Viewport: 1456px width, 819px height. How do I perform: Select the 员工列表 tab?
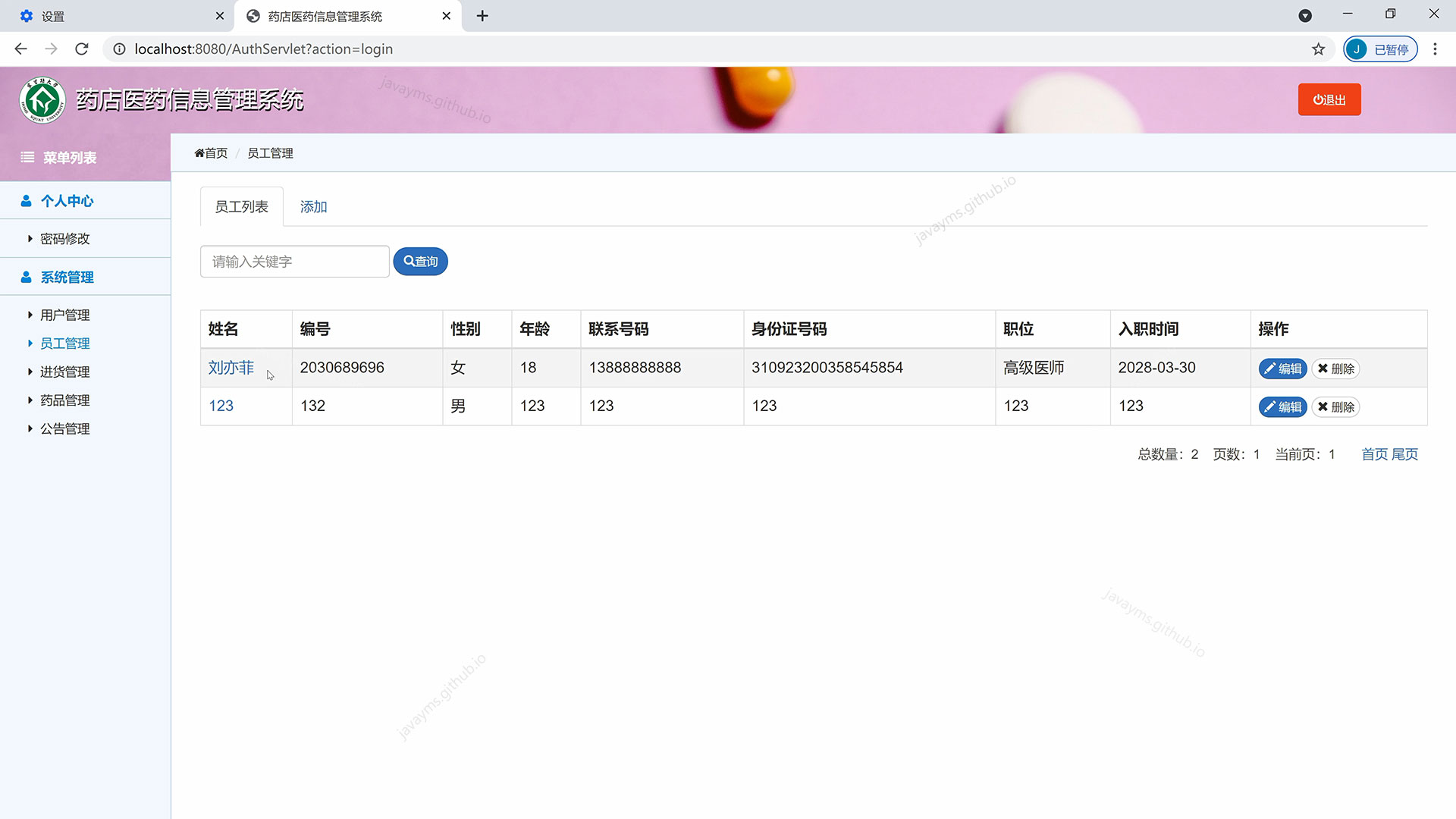[241, 207]
